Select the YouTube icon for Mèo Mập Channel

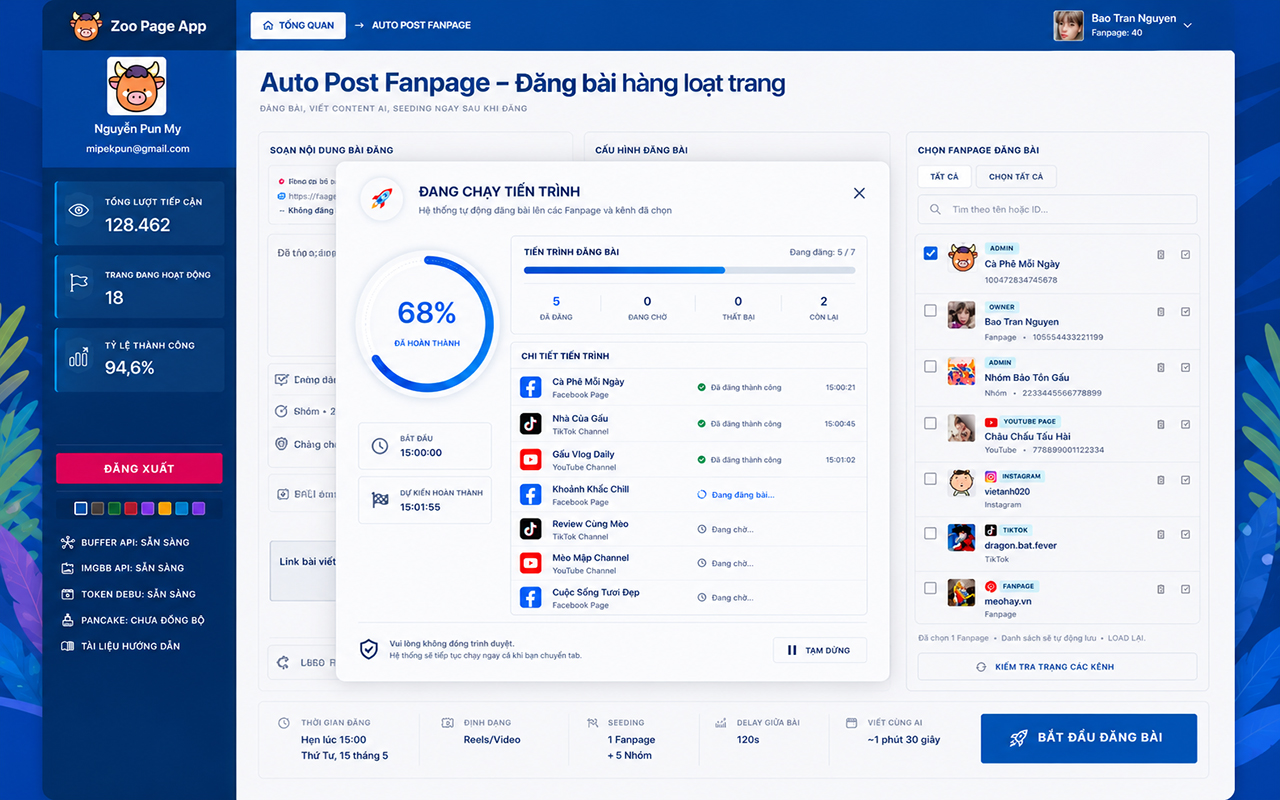coord(531,563)
